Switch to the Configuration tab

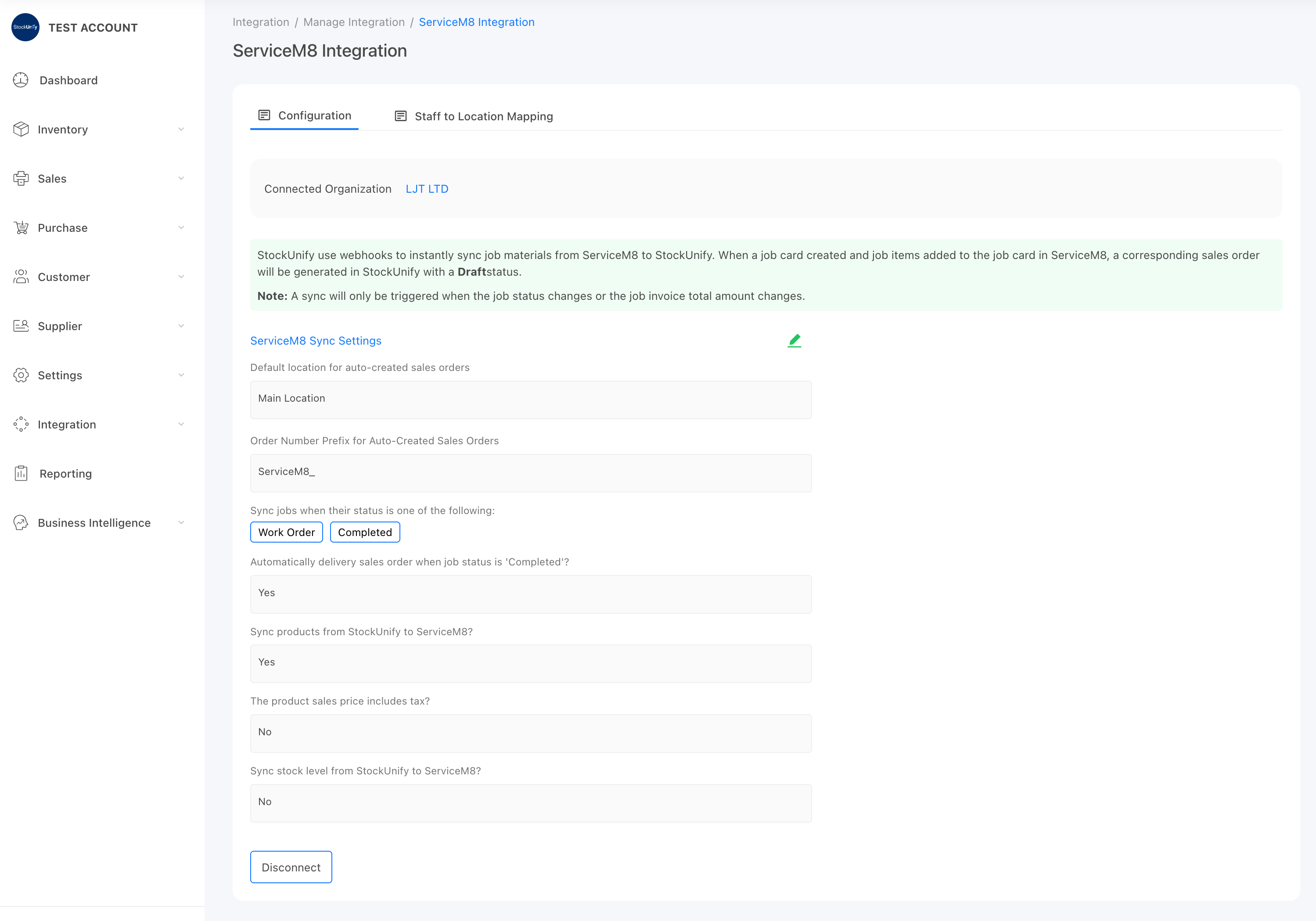[x=304, y=116]
